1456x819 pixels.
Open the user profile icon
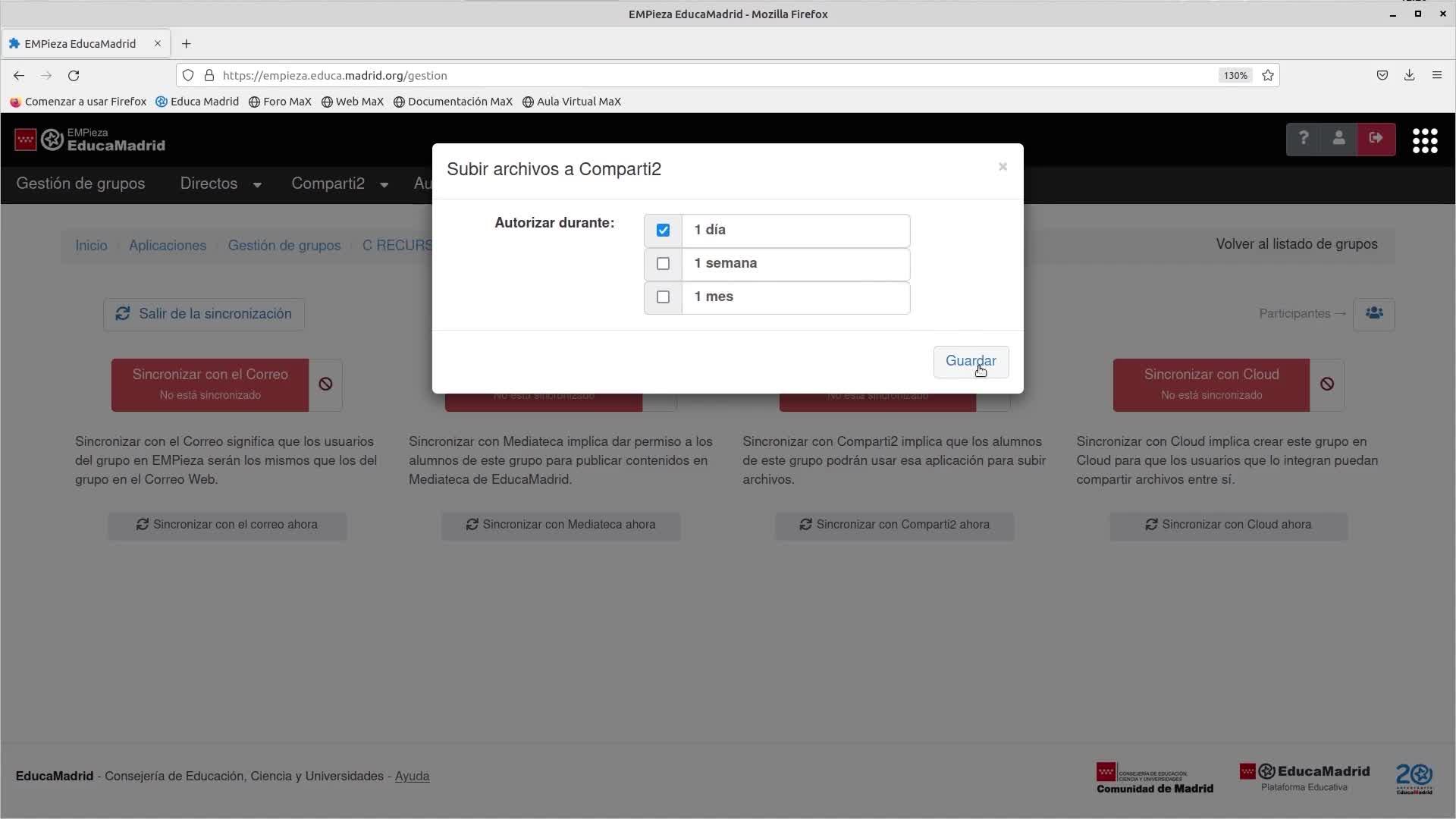(x=1338, y=139)
